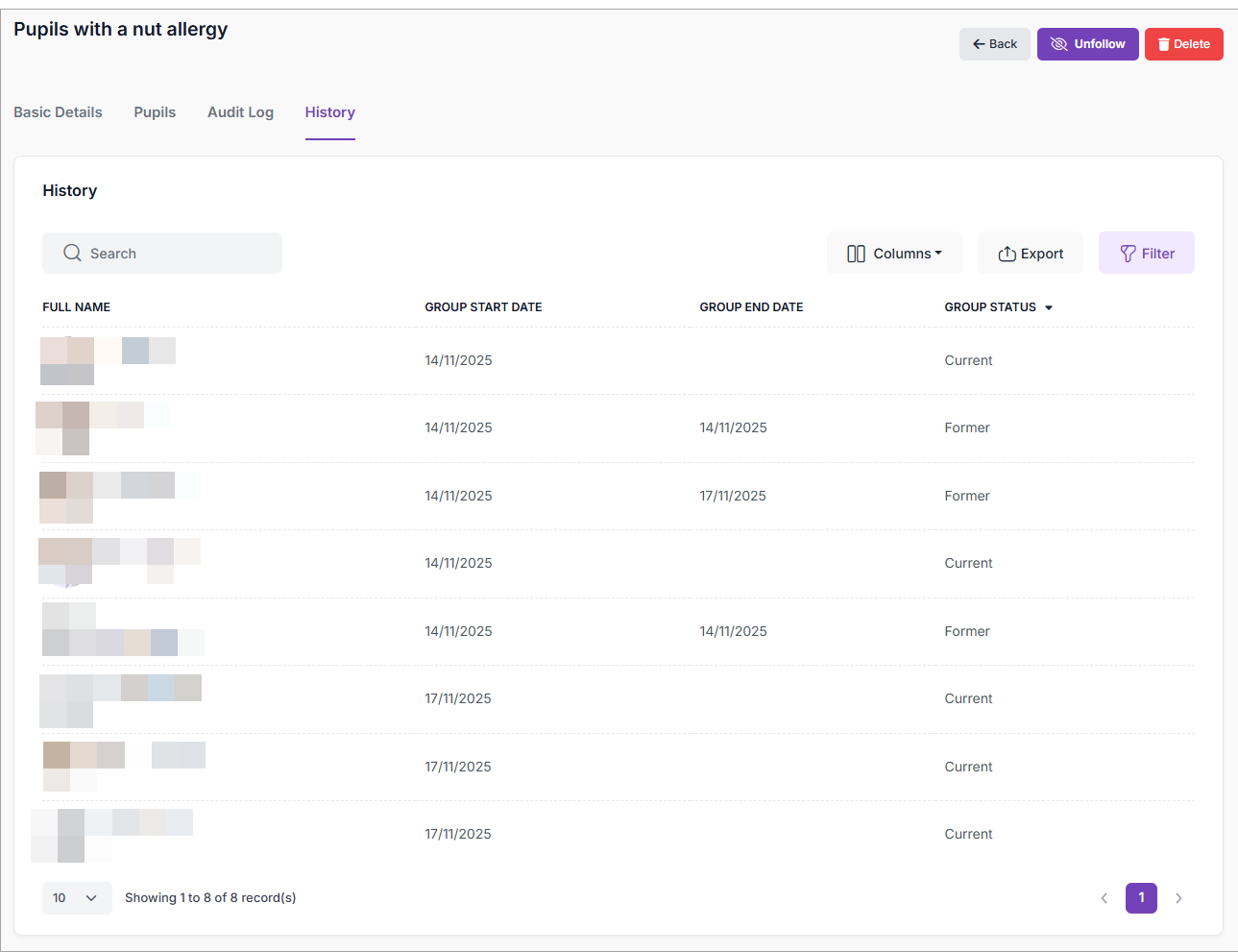The width and height of the screenshot is (1238, 952).
Task: Sort by Group Start Date header
Action: pyautogui.click(x=483, y=307)
